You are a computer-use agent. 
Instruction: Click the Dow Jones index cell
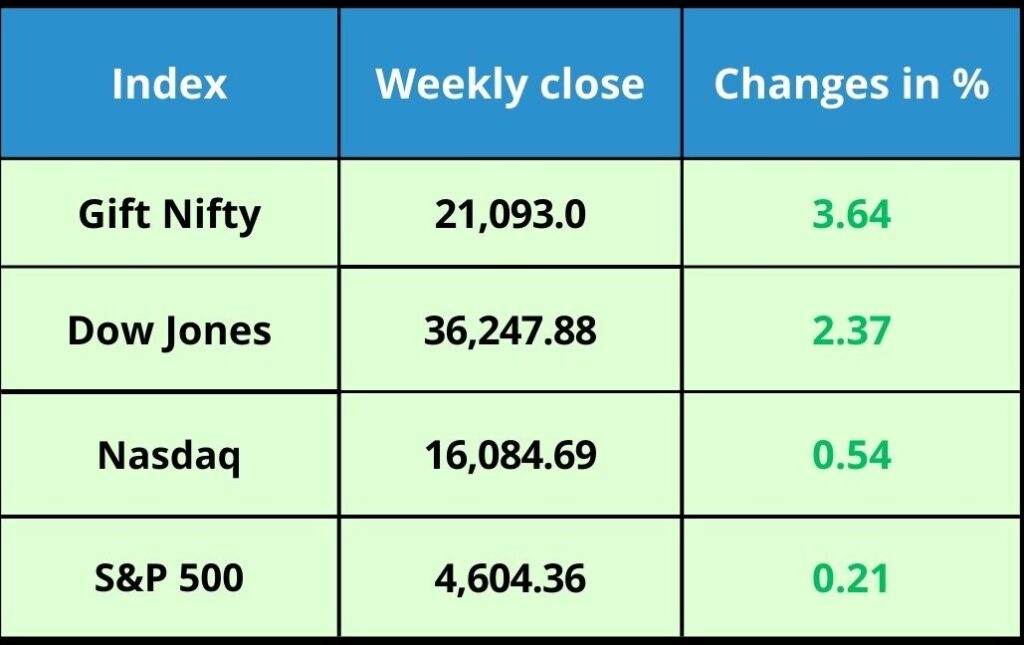pos(169,331)
